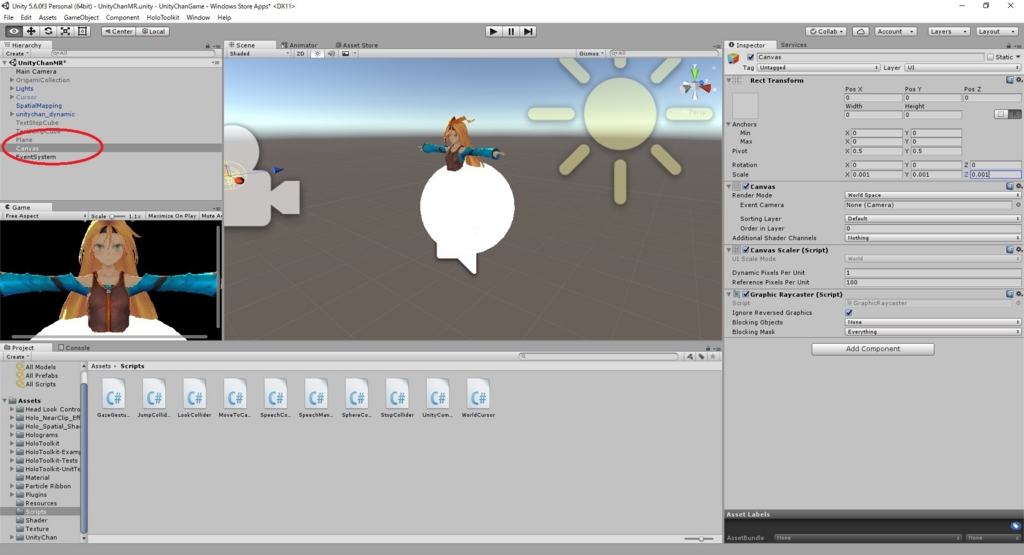Viewport: 1024px width, 555px height.
Task: Select LookCollider script file
Action: (x=195, y=398)
